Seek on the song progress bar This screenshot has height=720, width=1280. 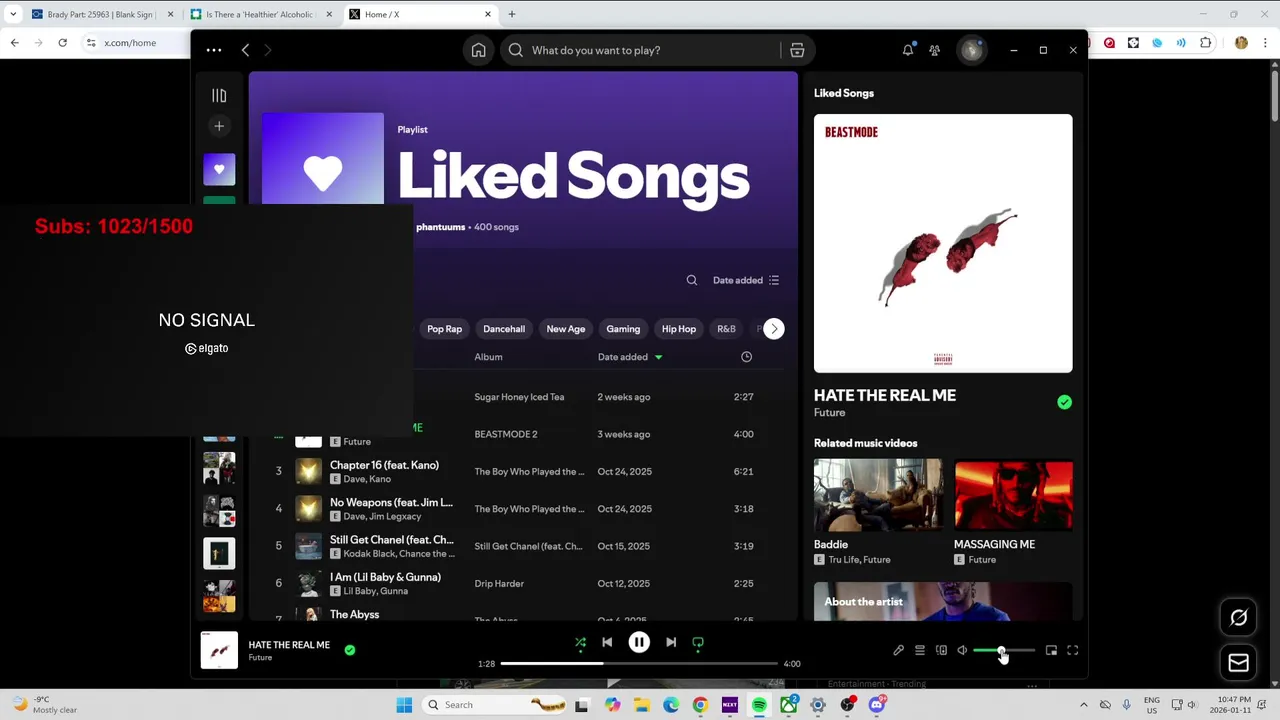click(639, 664)
